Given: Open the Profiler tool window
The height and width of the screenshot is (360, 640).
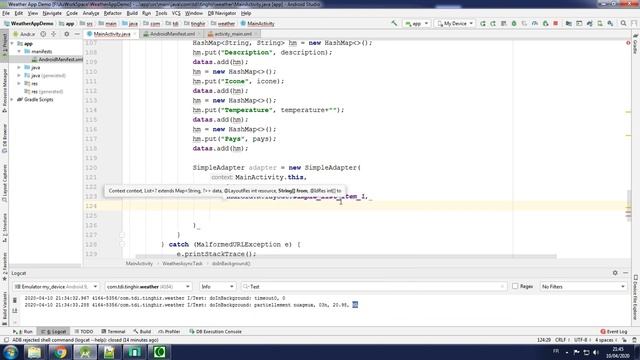Looking at the screenshot, I should 169,331.
